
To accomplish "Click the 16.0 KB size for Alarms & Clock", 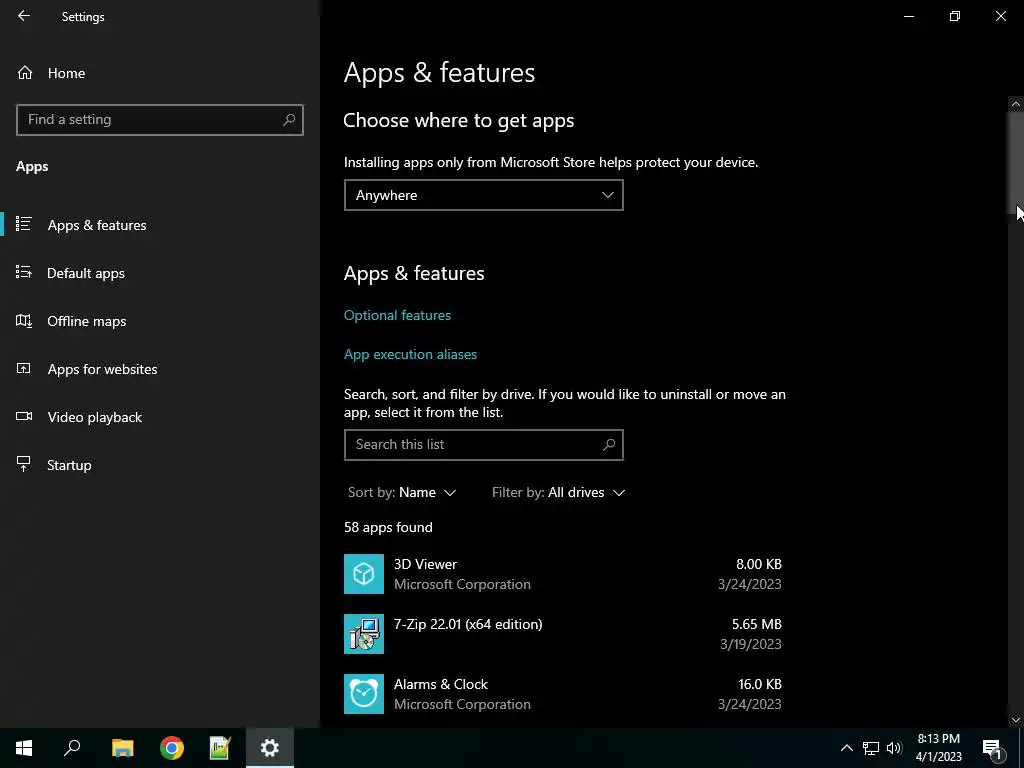I will tap(760, 684).
